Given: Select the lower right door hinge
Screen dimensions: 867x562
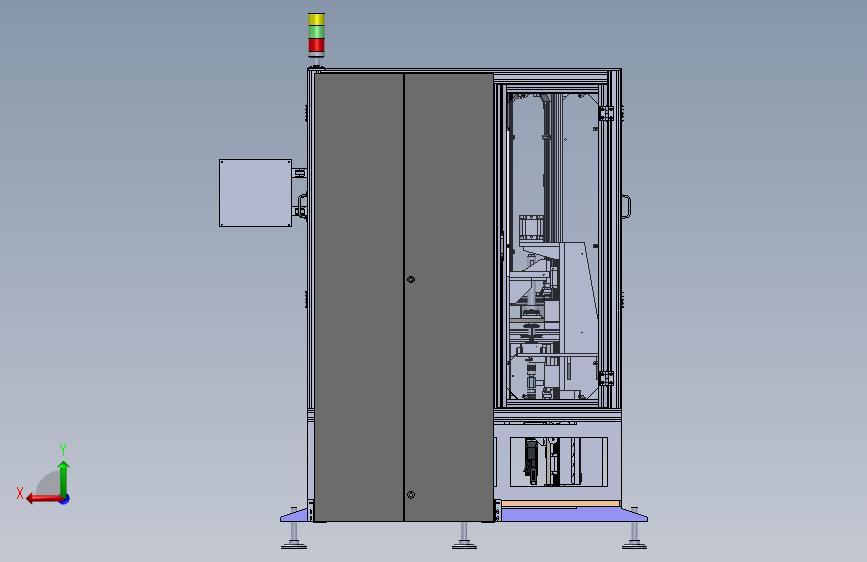Looking at the screenshot, I should point(606,378).
